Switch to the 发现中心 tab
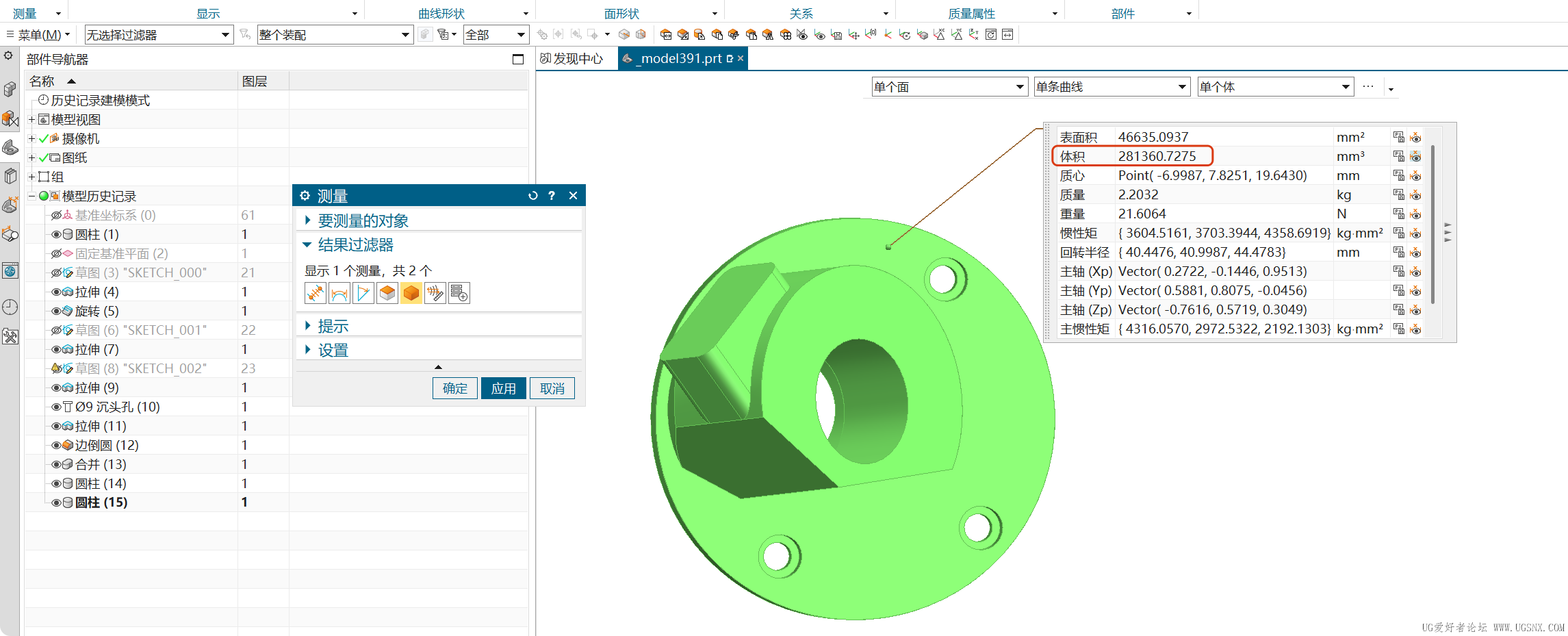 pyautogui.click(x=571, y=59)
